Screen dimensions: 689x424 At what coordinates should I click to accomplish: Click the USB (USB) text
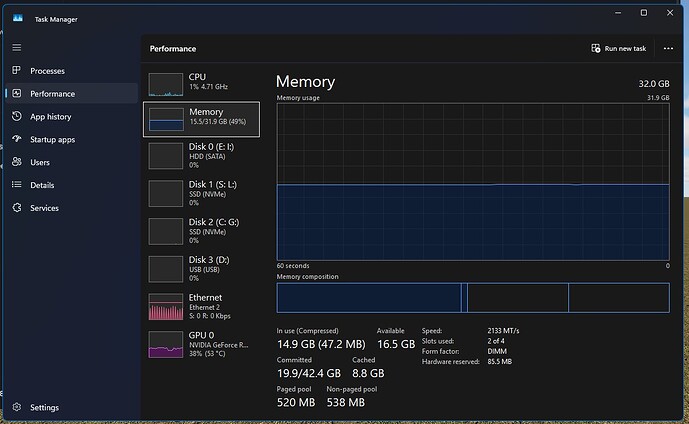(x=204, y=270)
